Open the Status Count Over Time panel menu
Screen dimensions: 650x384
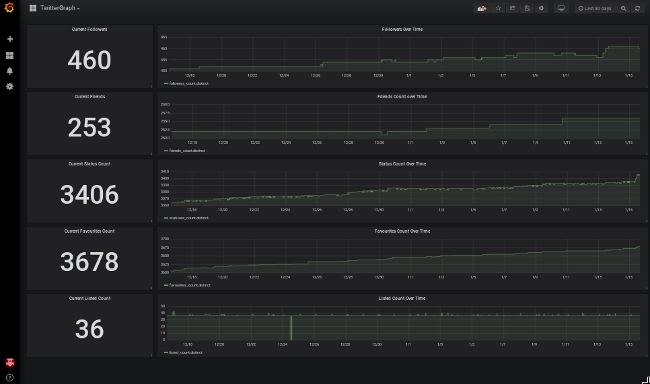[402, 164]
